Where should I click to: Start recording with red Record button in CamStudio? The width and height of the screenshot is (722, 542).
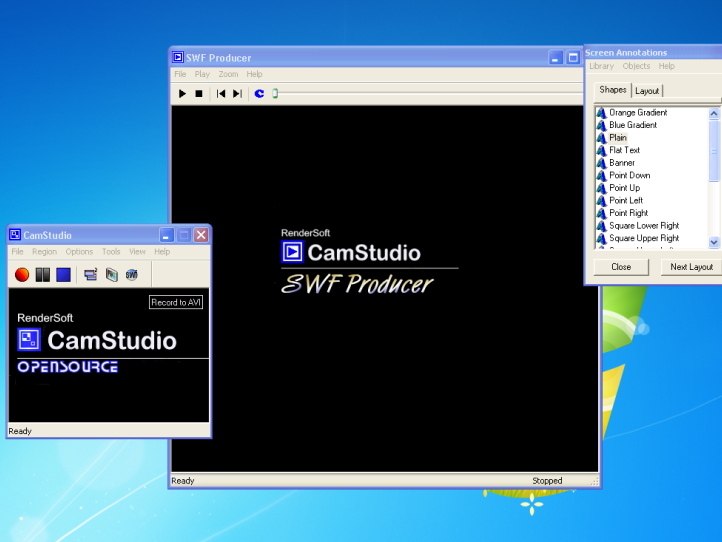[22, 274]
